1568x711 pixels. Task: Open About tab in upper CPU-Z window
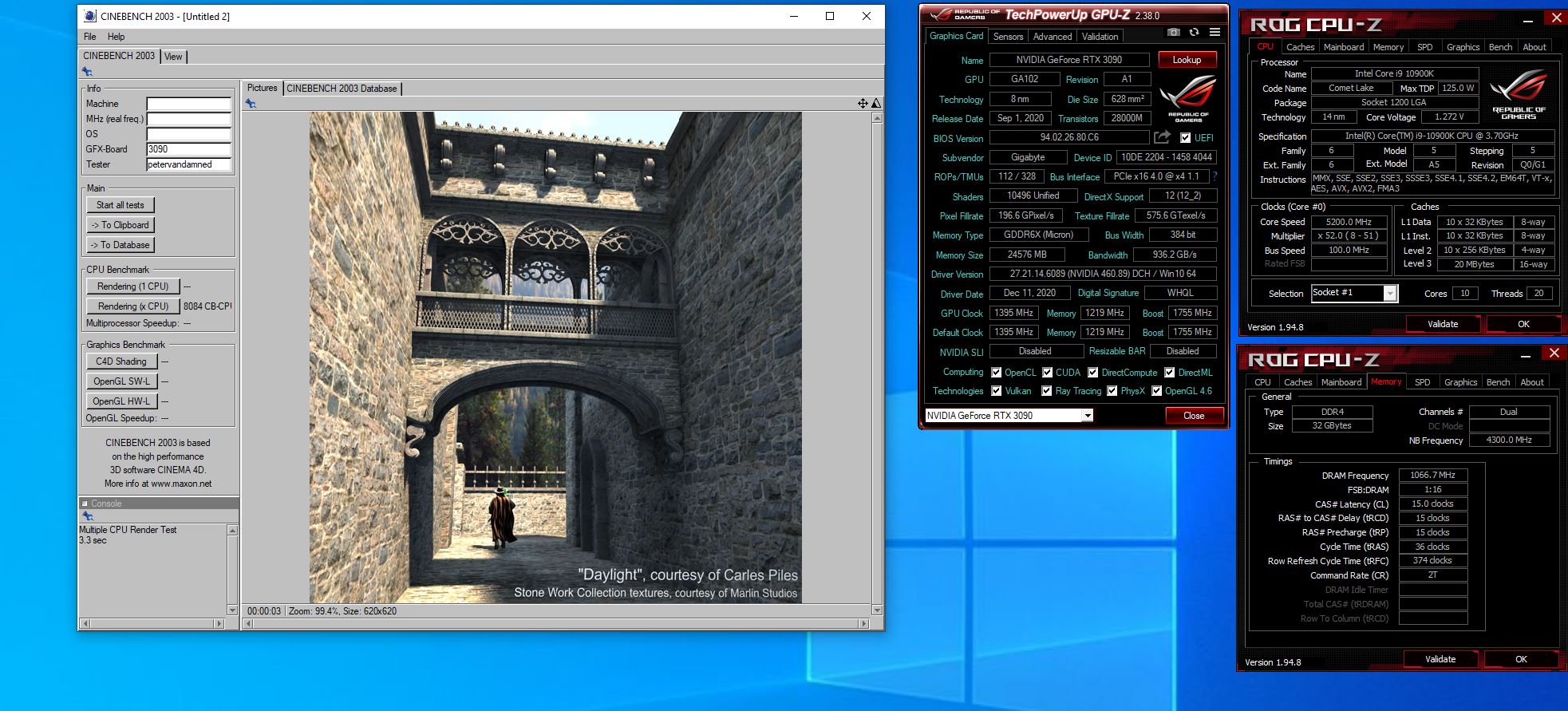(1534, 47)
